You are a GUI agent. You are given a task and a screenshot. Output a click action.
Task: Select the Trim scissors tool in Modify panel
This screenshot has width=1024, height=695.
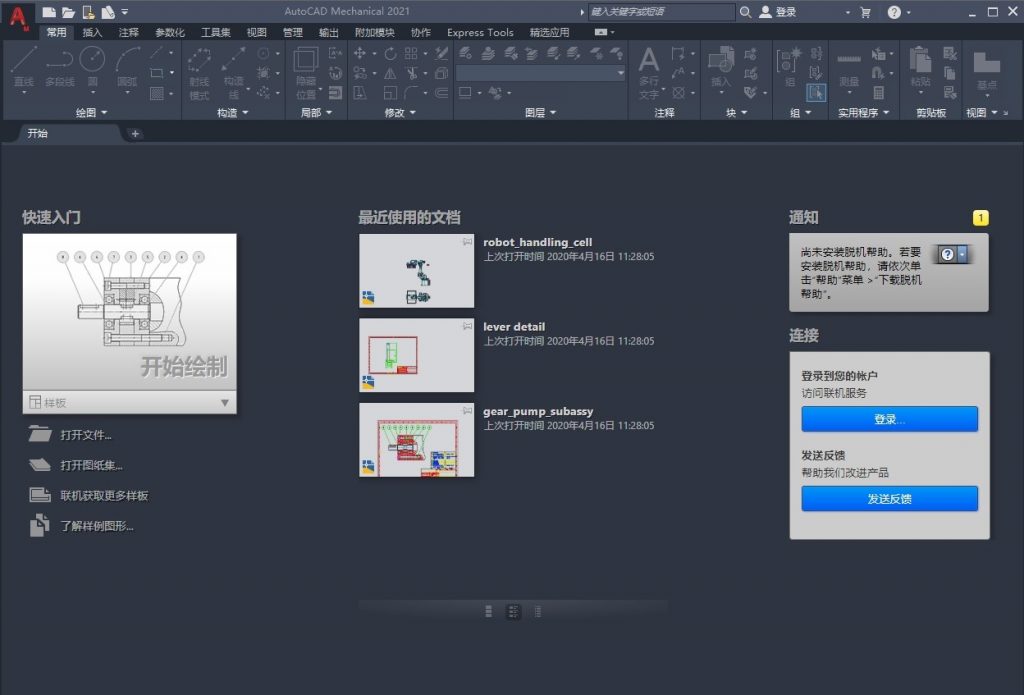coord(411,73)
